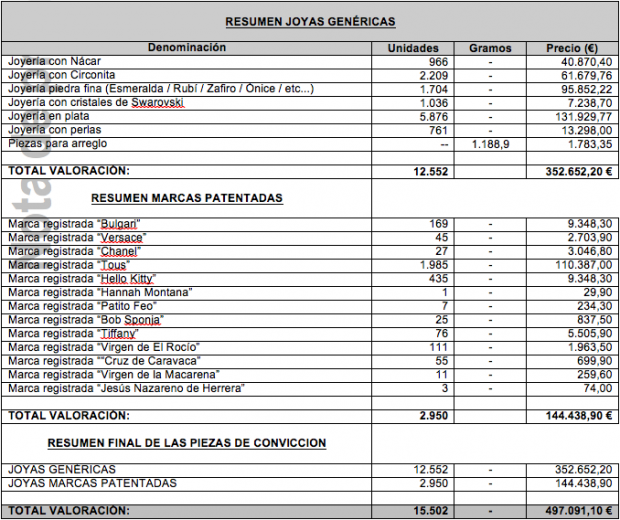Click grand total price 497.091,10 €

coord(579,511)
